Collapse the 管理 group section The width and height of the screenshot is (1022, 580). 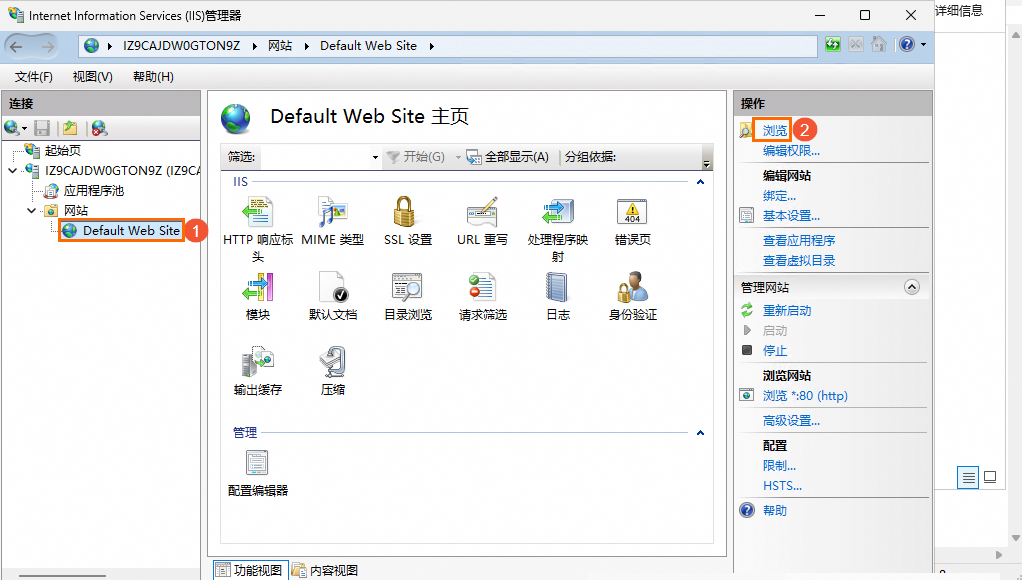coord(700,433)
